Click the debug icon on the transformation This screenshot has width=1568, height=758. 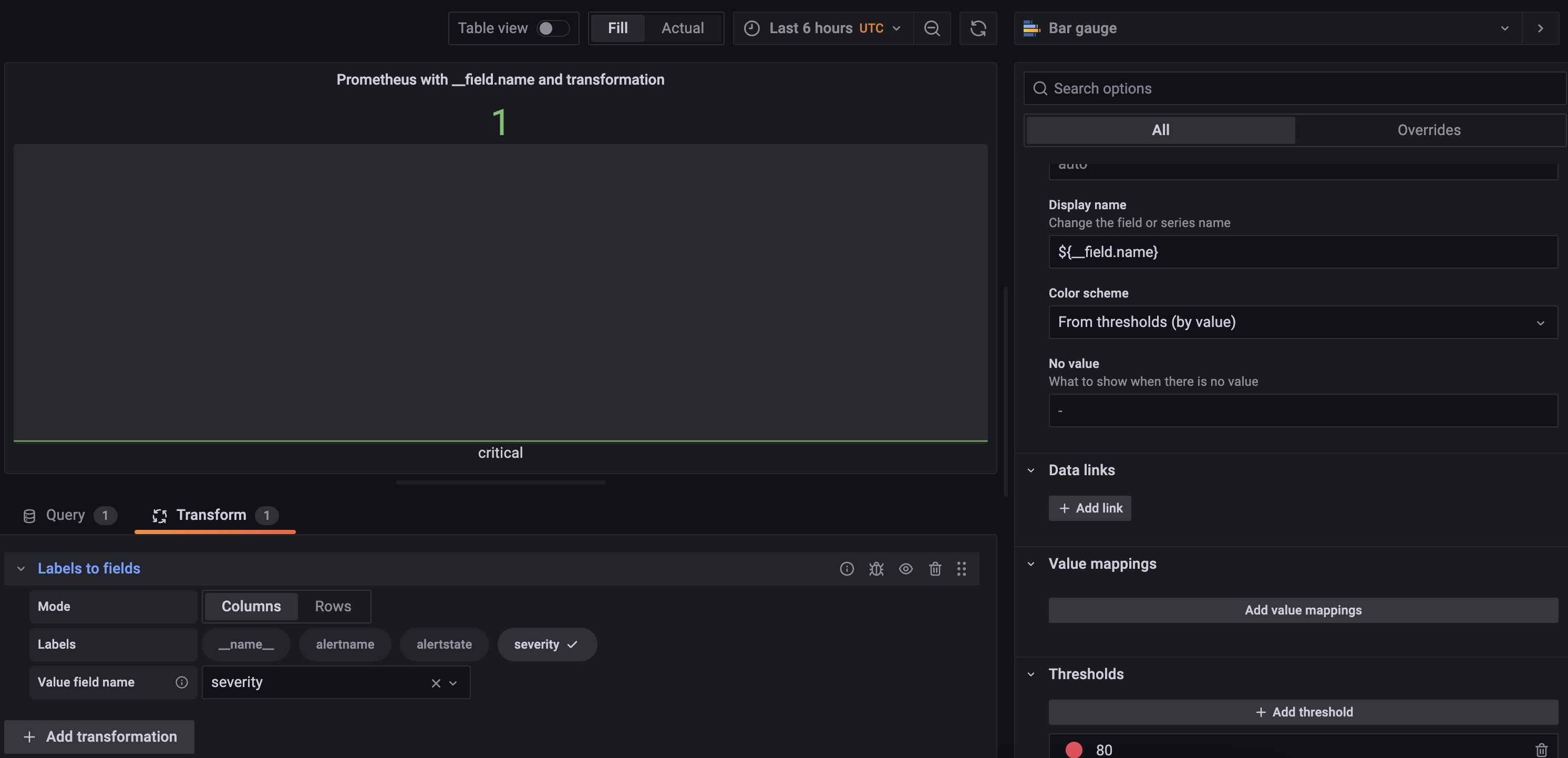pyautogui.click(x=876, y=569)
